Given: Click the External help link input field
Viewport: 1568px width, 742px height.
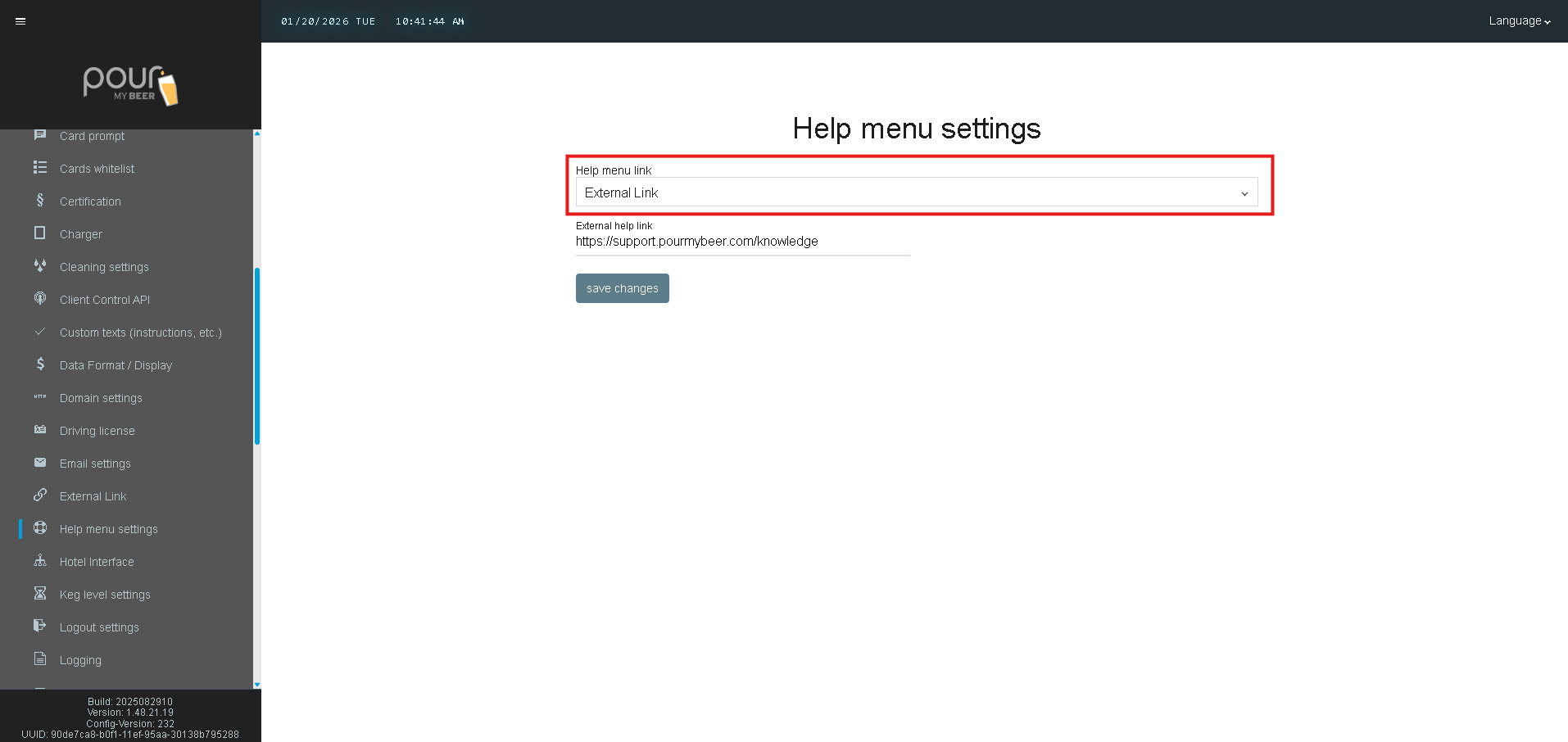Looking at the screenshot, I should (741, 242).
